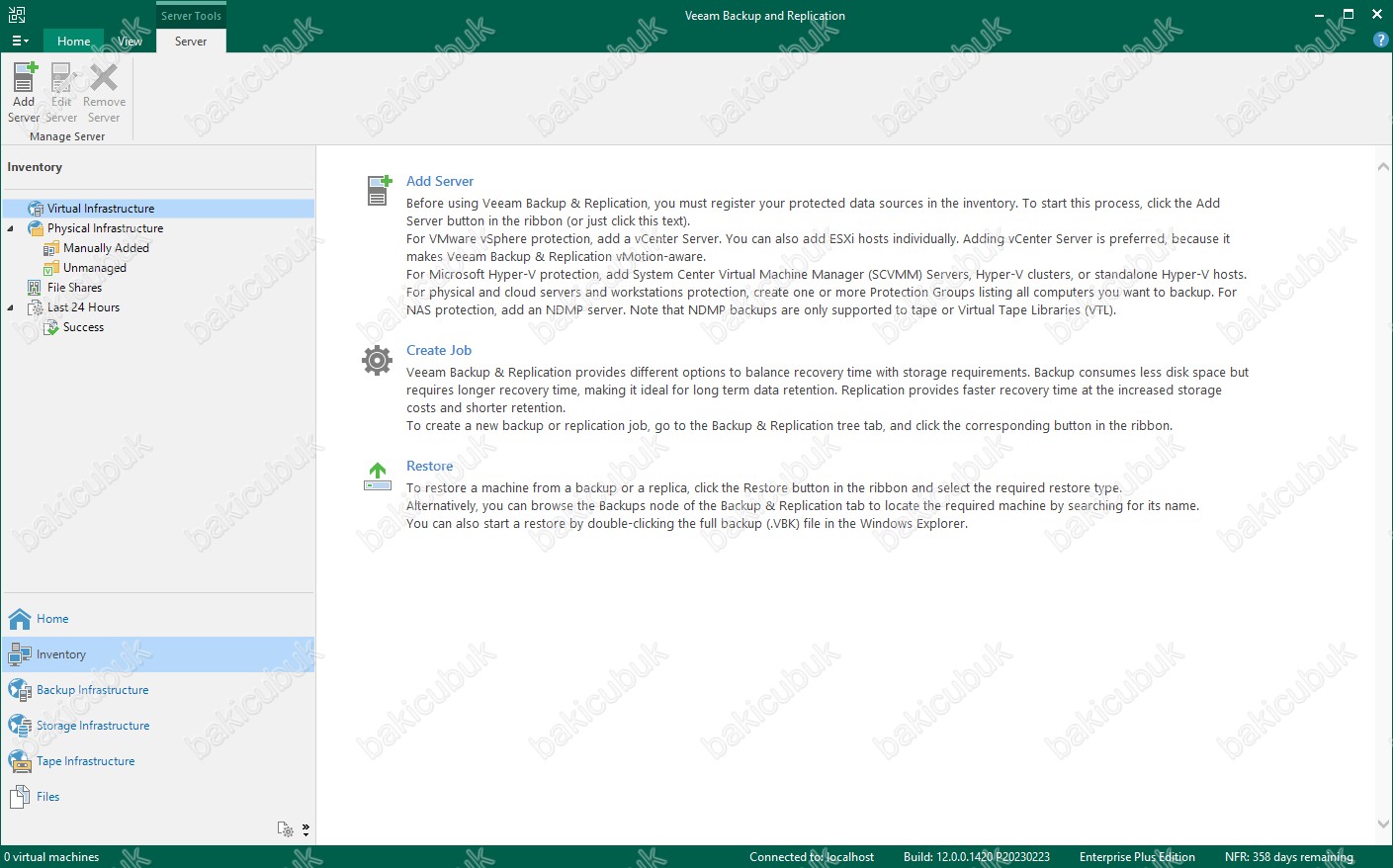Click the Storage Infrastructure icon
Viewport: 1393px width, 868px height.
(20, 726)
